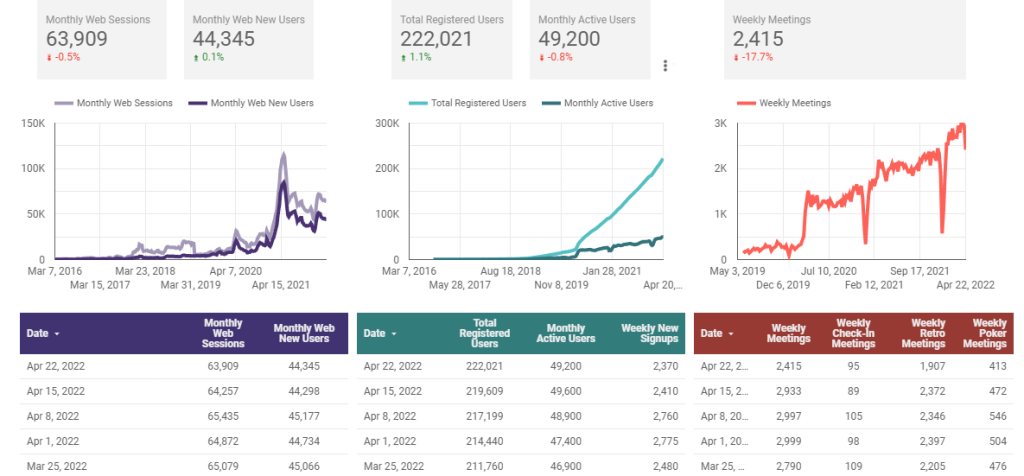The height and width of the screenshot is (476, 1024).
Task: Open the three-dot more options menu
Action: pyautogui.click(x=665, y=65)
